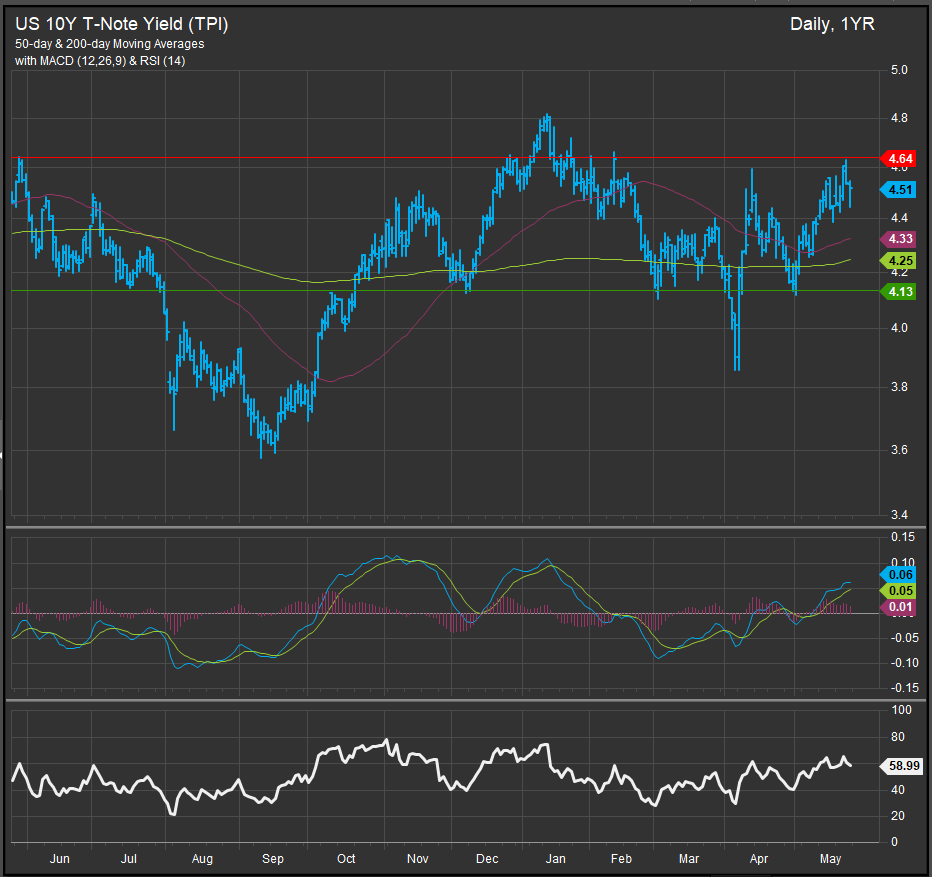Click the Jan month label on time axis
This screenshot has height=877, width=932.
click(x=554, y=858)
